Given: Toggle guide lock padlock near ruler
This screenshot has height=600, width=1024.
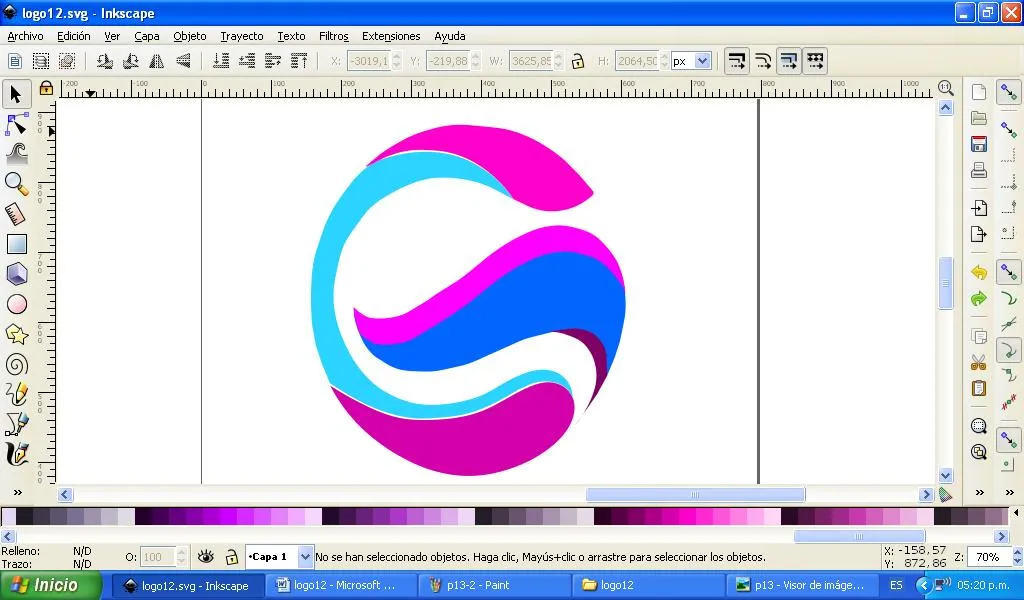Looking at the screenshot, I should tap(46, 88).
